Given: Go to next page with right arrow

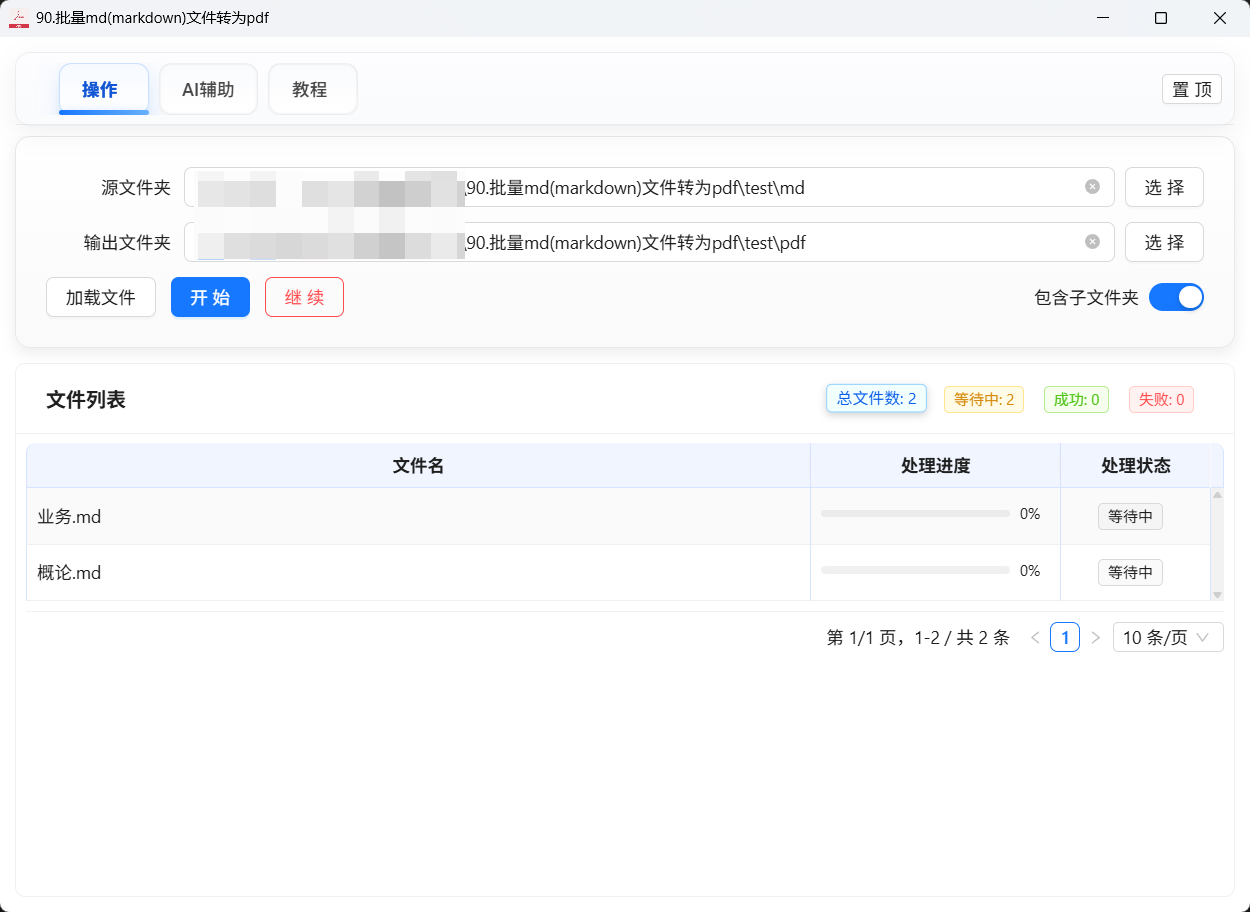Looking at the screenshot, I should coord(1095,637).
